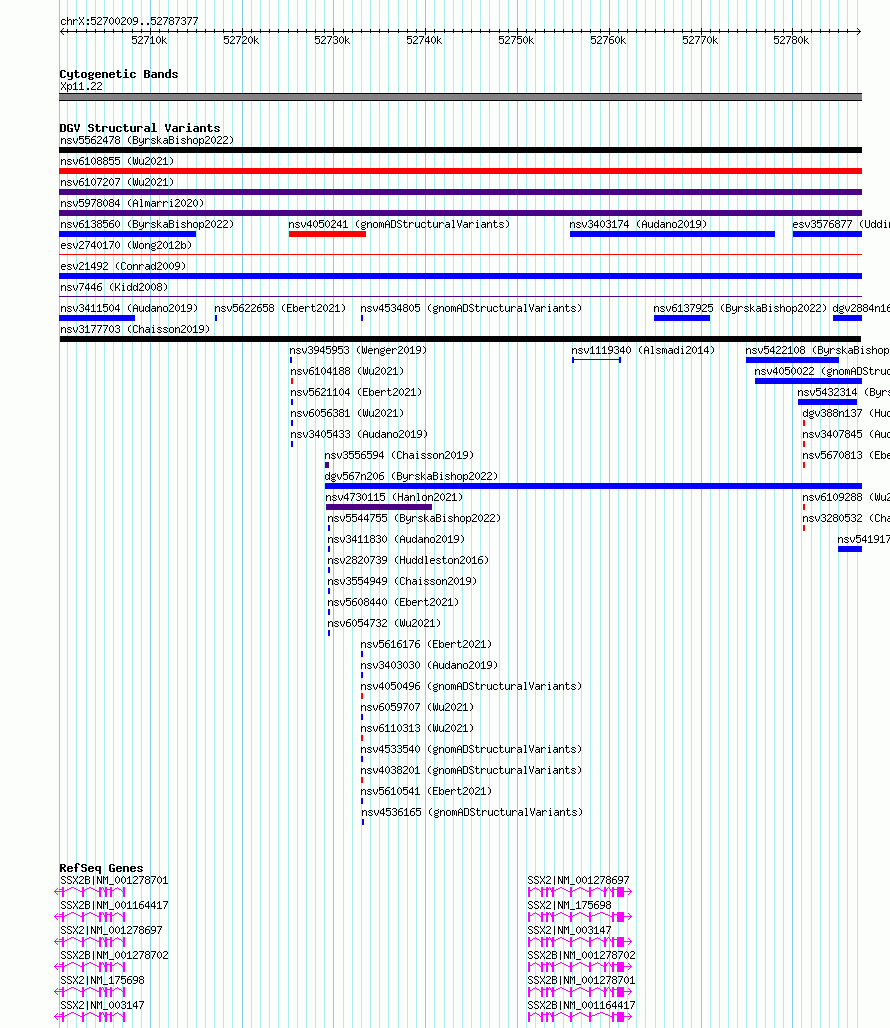Image resolution: width=890 pixels, height=1028 pixels.
Task: Open the nsv5622658 (Ebert2021) variant label
Action: click(x=280, y=308)
